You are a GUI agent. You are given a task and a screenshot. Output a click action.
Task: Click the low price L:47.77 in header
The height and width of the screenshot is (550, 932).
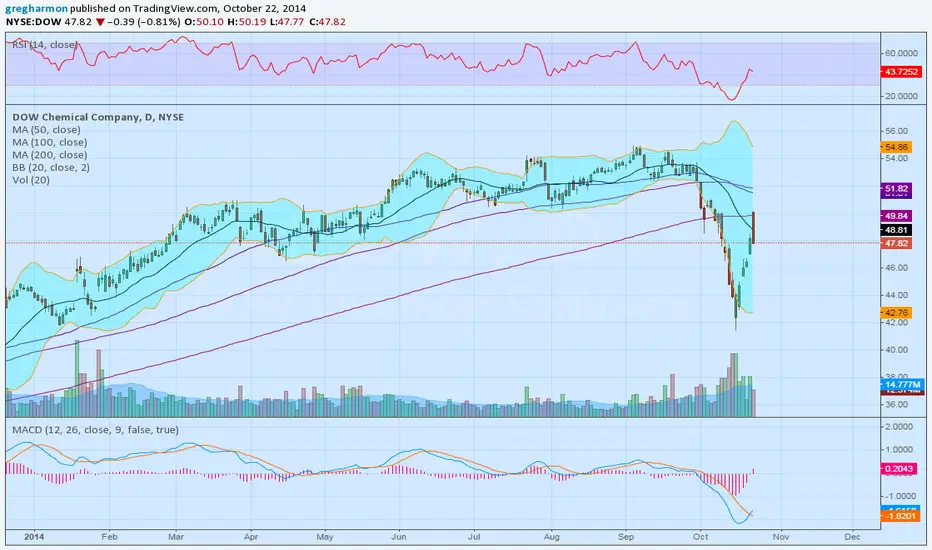286,21
